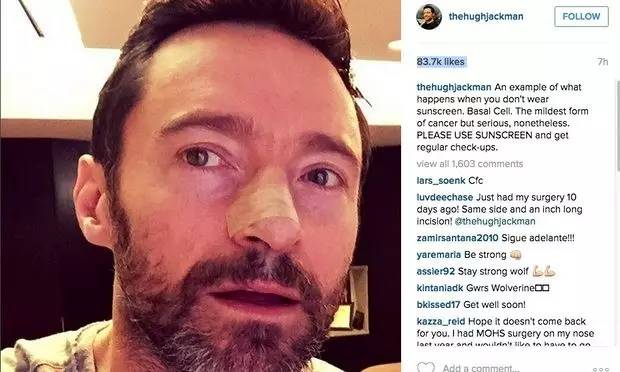The image size is (620, 372).
Task: Open assier92 commenter profile
Action: tap(436, 272)
